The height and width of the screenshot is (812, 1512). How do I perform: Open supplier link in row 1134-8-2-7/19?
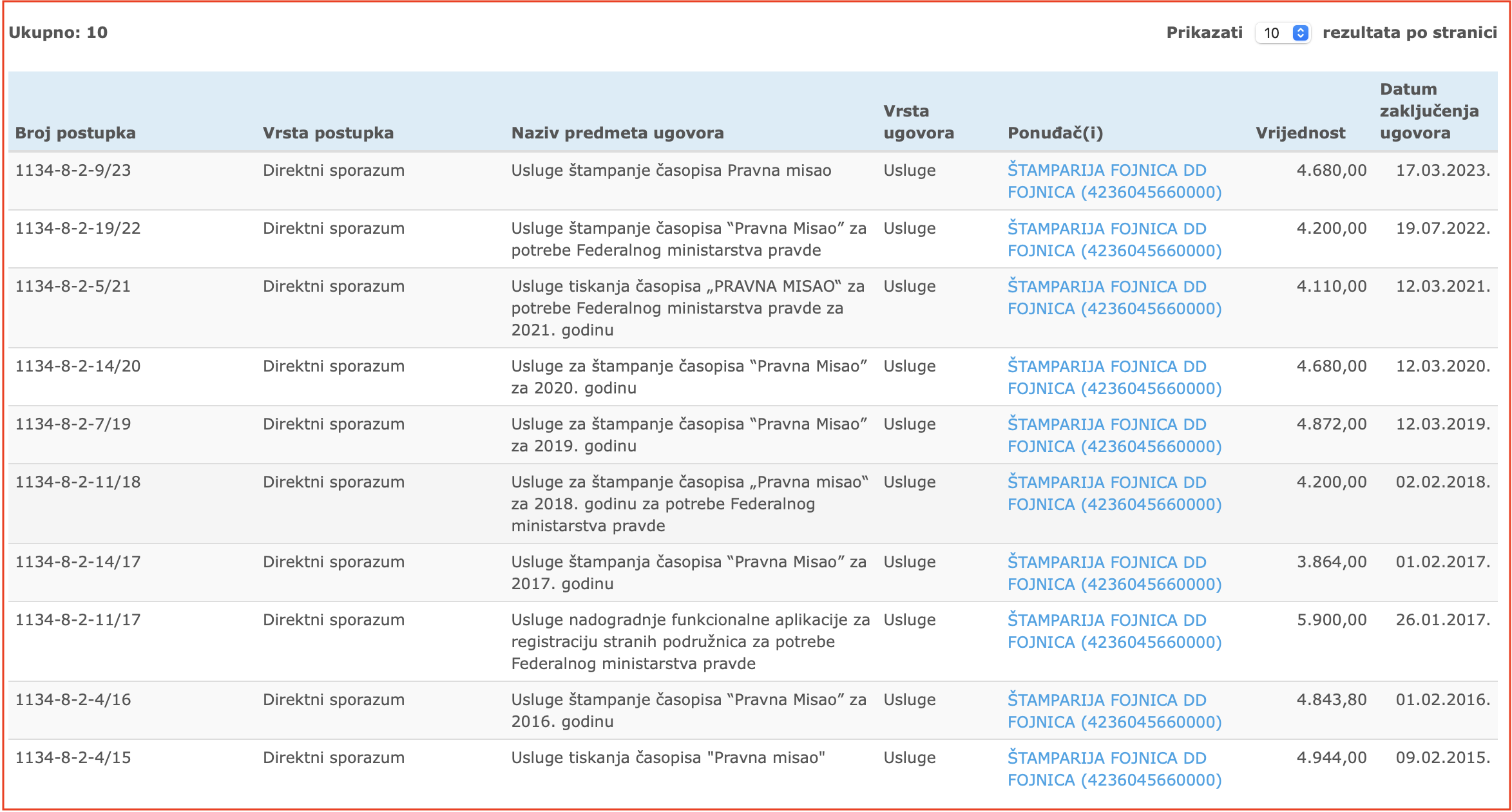[x=1115, y=435]
